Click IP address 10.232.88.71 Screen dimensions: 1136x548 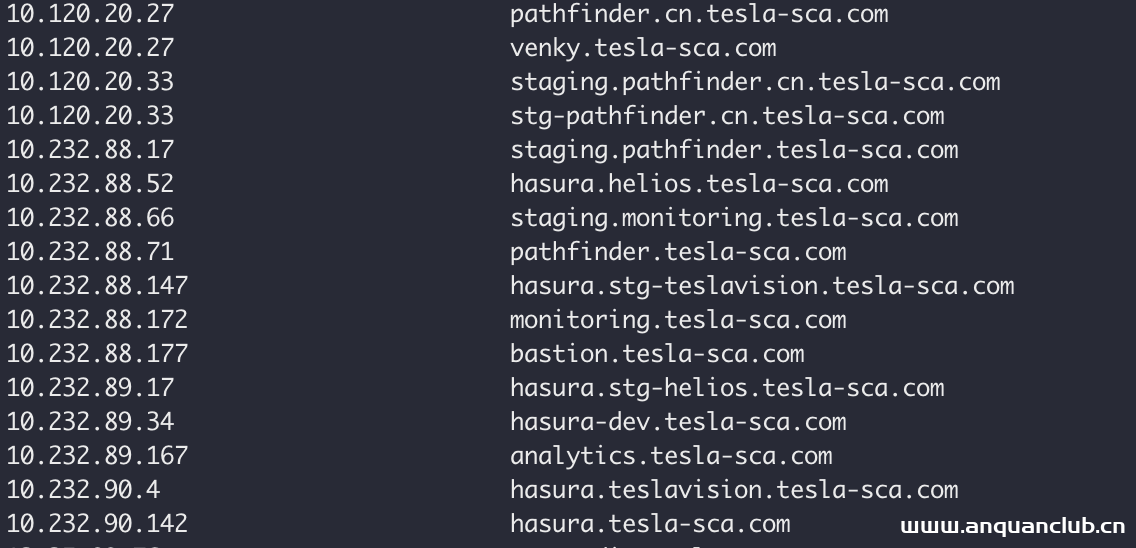click(x=90, y=252)
